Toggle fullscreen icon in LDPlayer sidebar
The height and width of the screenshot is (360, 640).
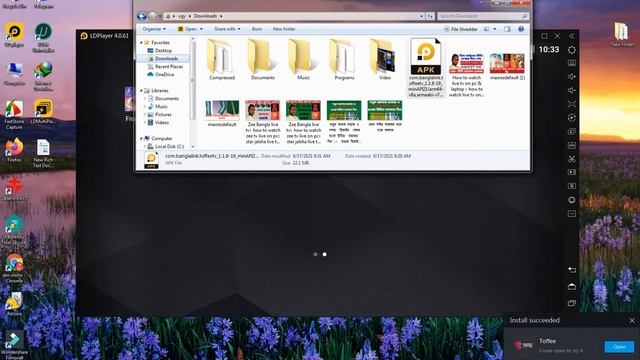click(571, 104)
